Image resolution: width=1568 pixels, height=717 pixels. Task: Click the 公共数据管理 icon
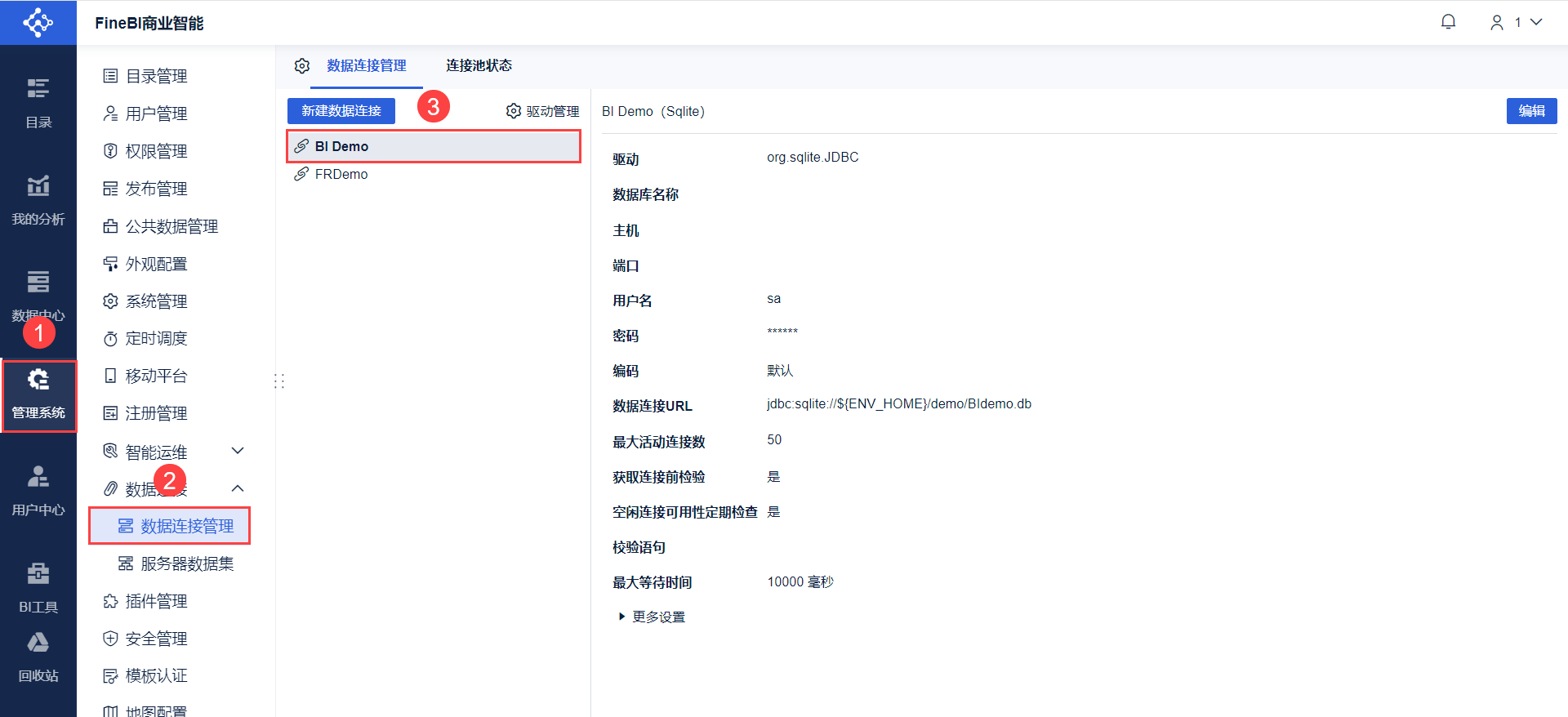pyautogui.click(x=110, y=226)
